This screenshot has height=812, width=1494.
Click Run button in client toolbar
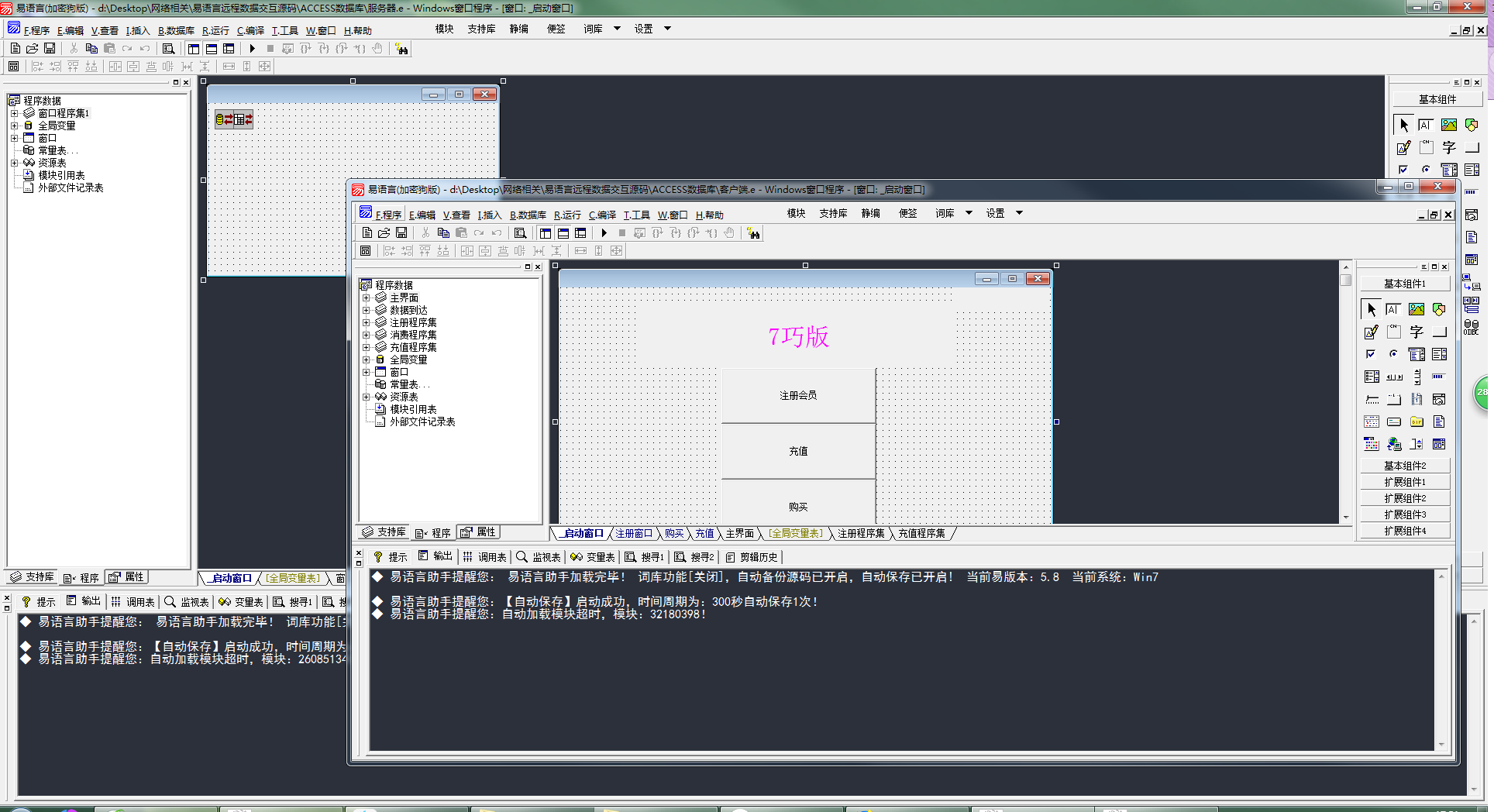[x=604, y=232]
